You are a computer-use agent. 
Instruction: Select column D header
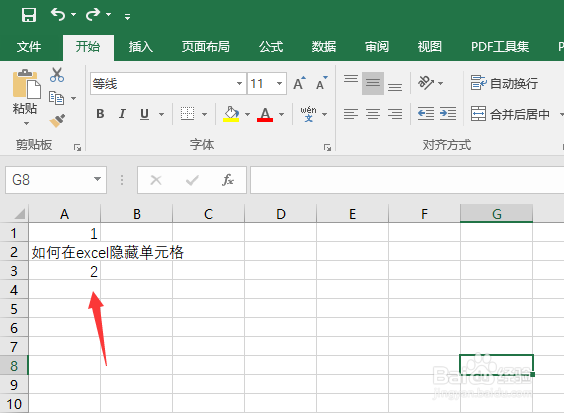click(281, 214)
